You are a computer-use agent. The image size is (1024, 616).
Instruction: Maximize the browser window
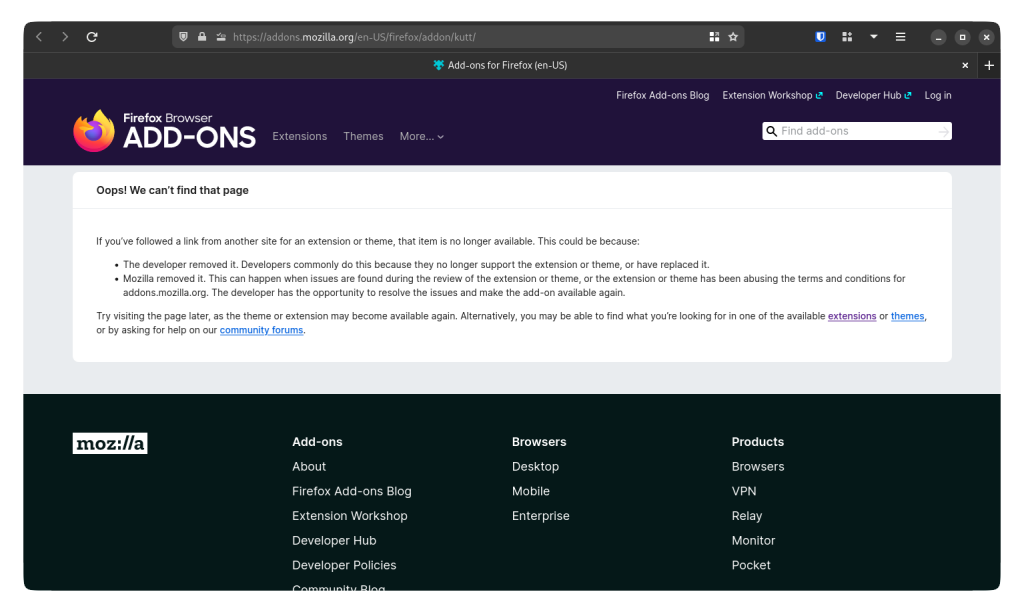click(962, 38)
